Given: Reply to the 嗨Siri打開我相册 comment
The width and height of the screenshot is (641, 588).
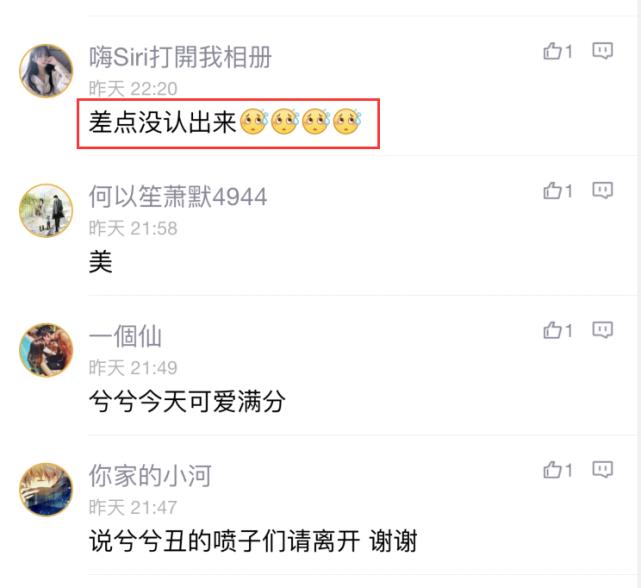Looking at the screenshot, I should pos(603,51).
